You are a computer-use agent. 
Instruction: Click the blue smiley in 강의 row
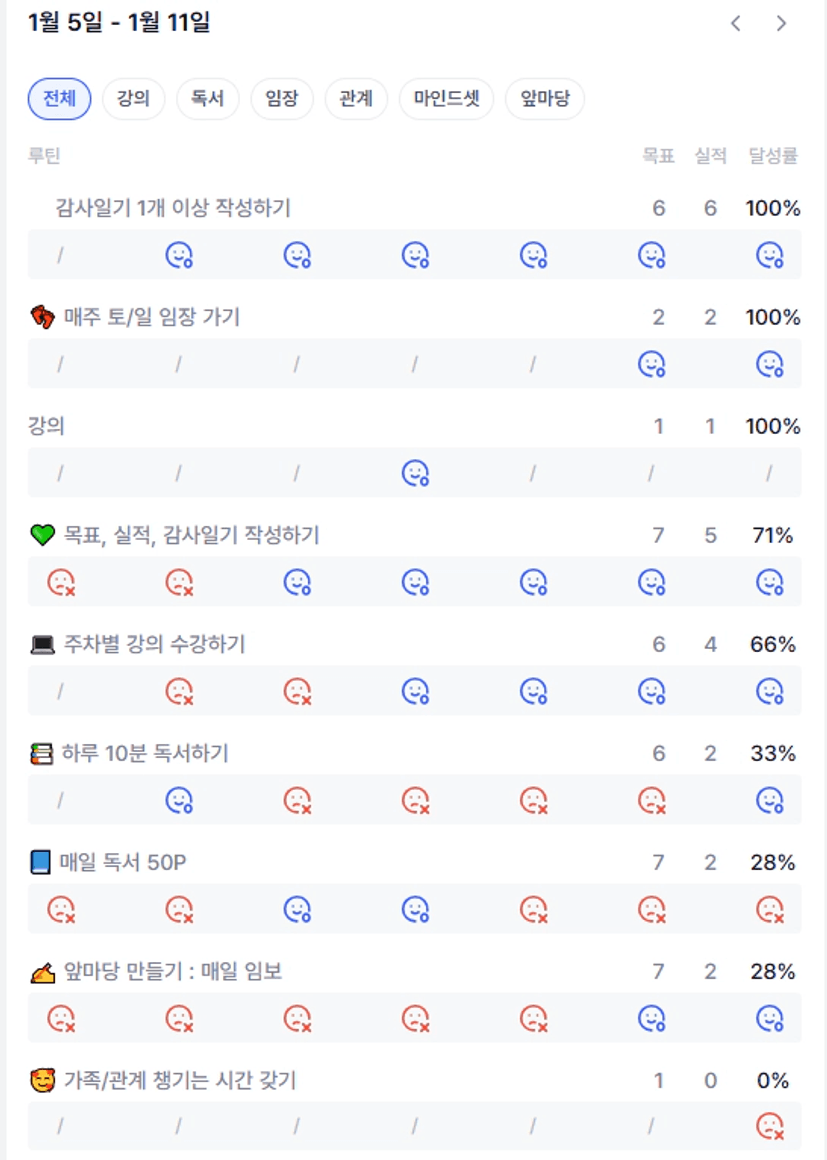pos(415,473)
